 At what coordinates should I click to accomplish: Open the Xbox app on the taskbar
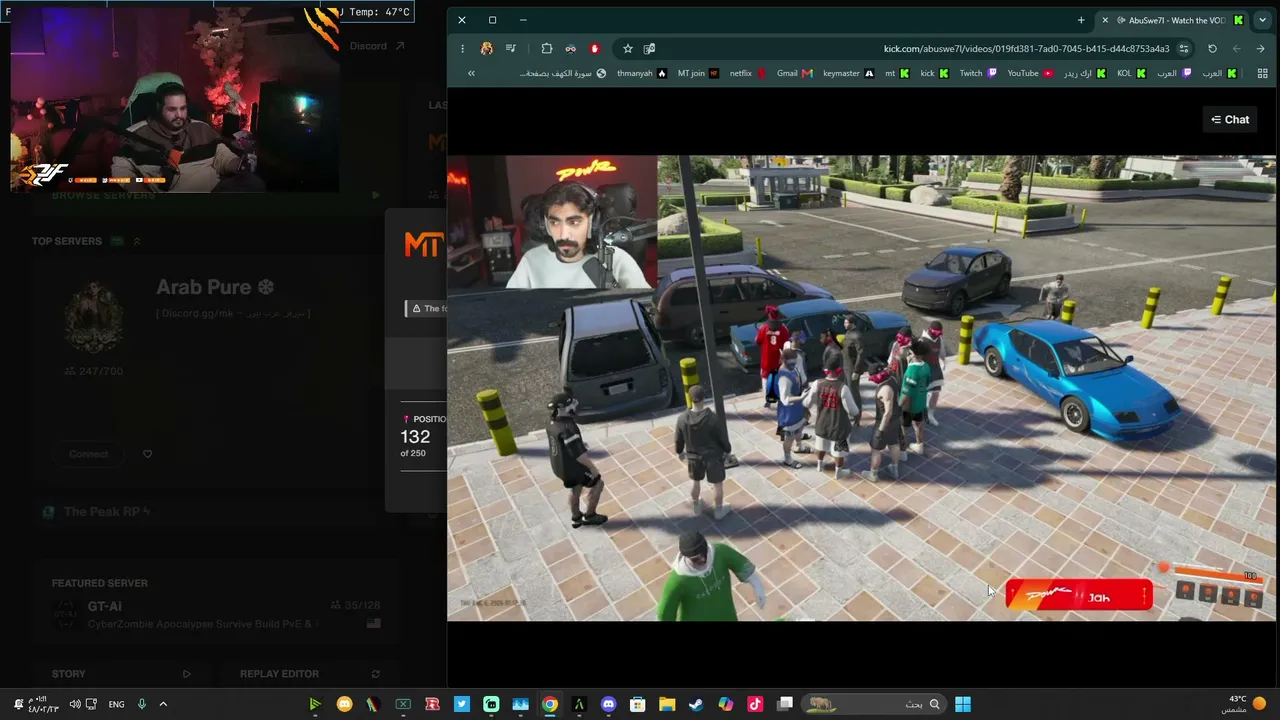point(403,704)
